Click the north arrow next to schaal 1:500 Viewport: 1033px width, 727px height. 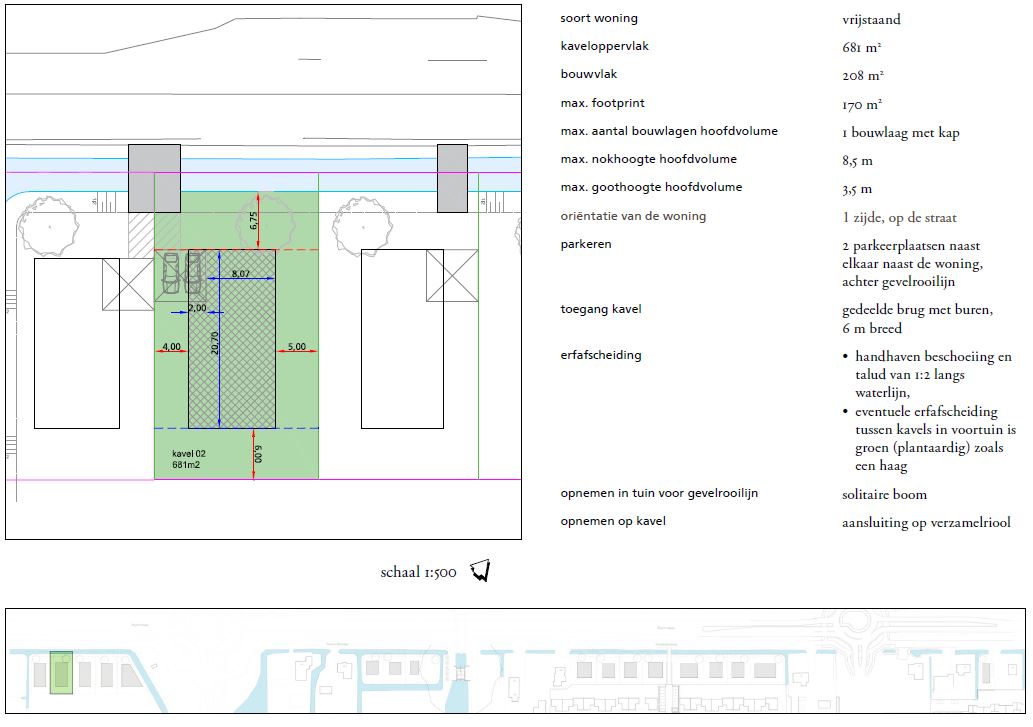tap(480, 571)
